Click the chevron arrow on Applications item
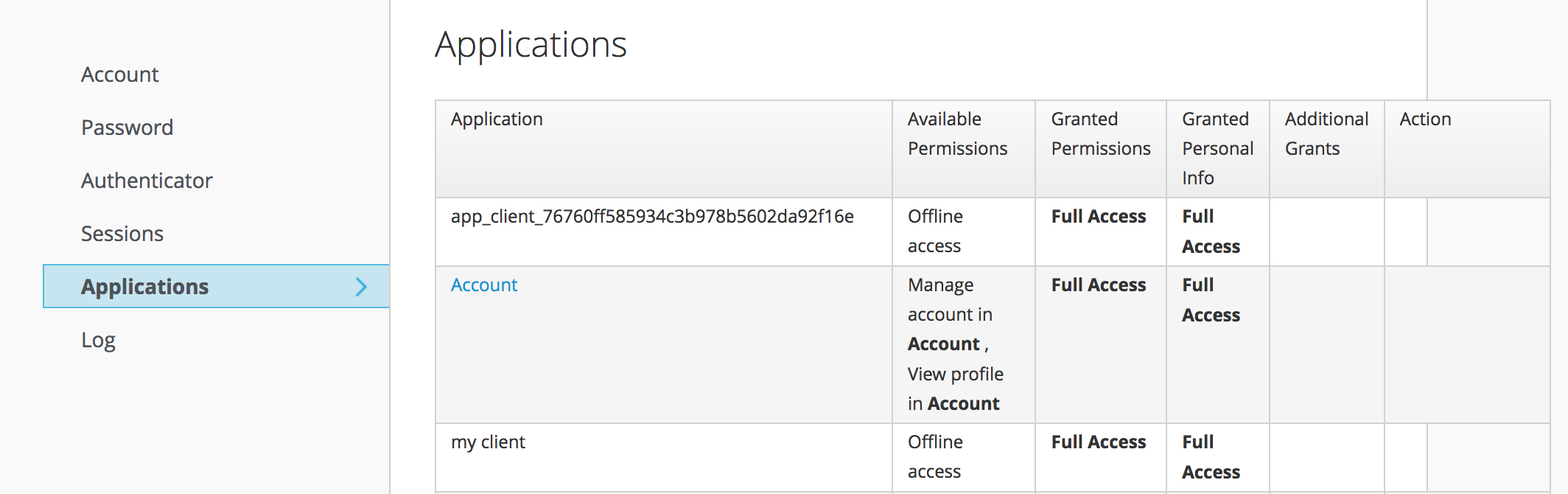This screenshot has height=494, width=1568. pyautogui.click(x=361, y=287)
